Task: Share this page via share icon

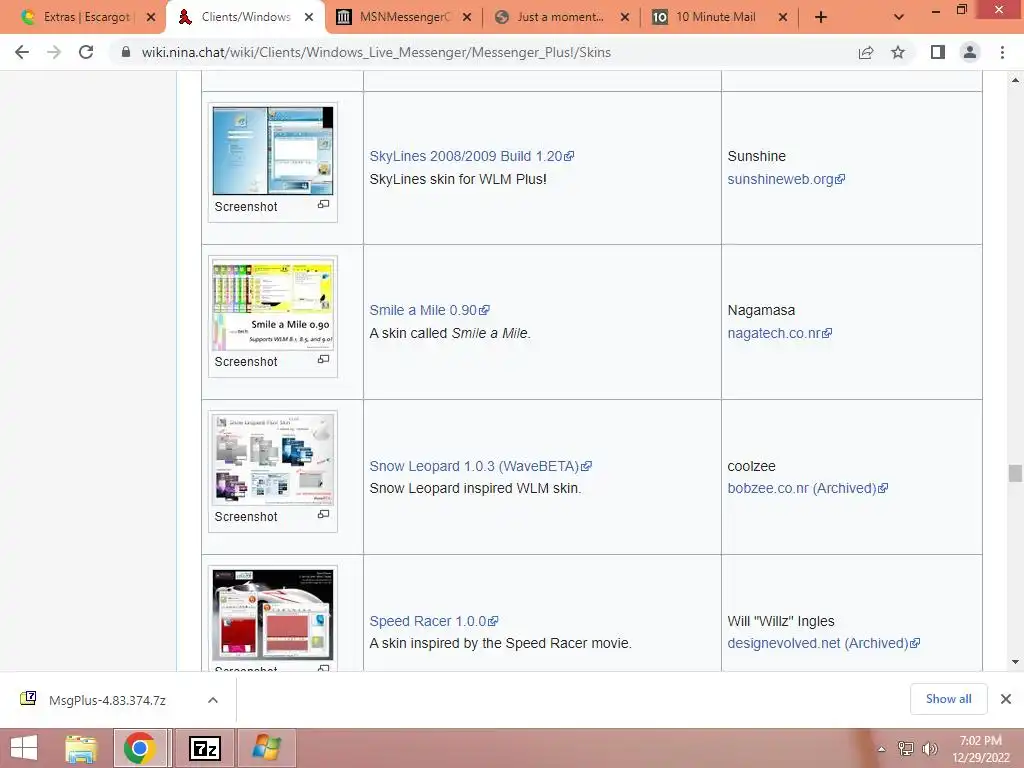Action: (x=866, y=52)
